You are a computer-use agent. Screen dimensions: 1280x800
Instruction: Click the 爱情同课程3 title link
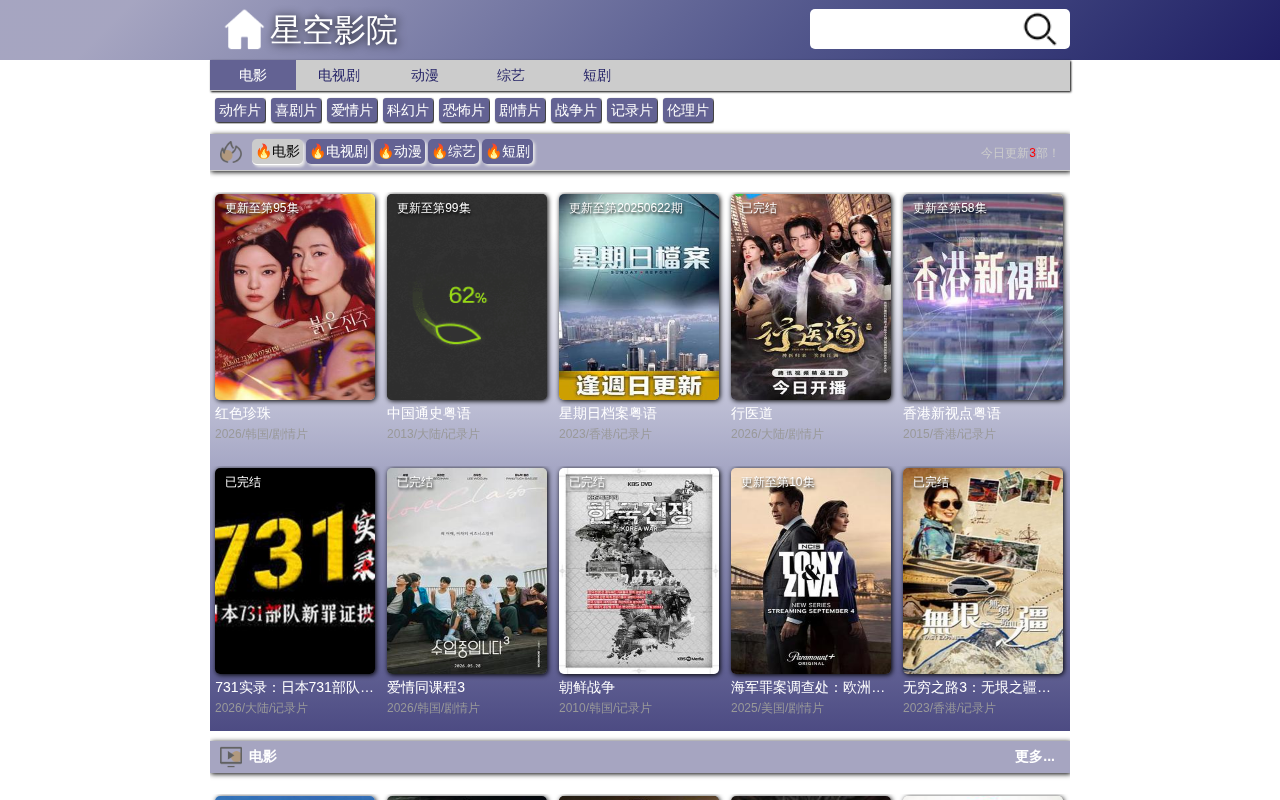click(426, 687)
